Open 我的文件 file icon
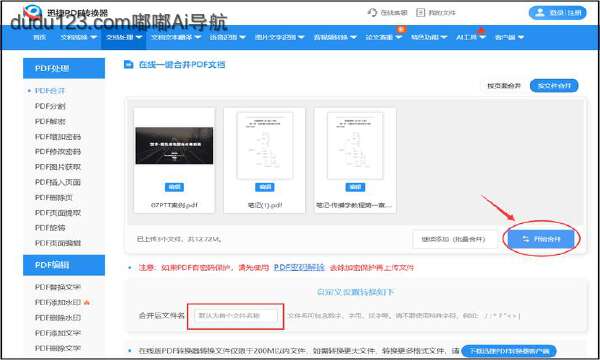Viewport: 600px width, 360px height. pyautogui.click(x=420, y=12)
